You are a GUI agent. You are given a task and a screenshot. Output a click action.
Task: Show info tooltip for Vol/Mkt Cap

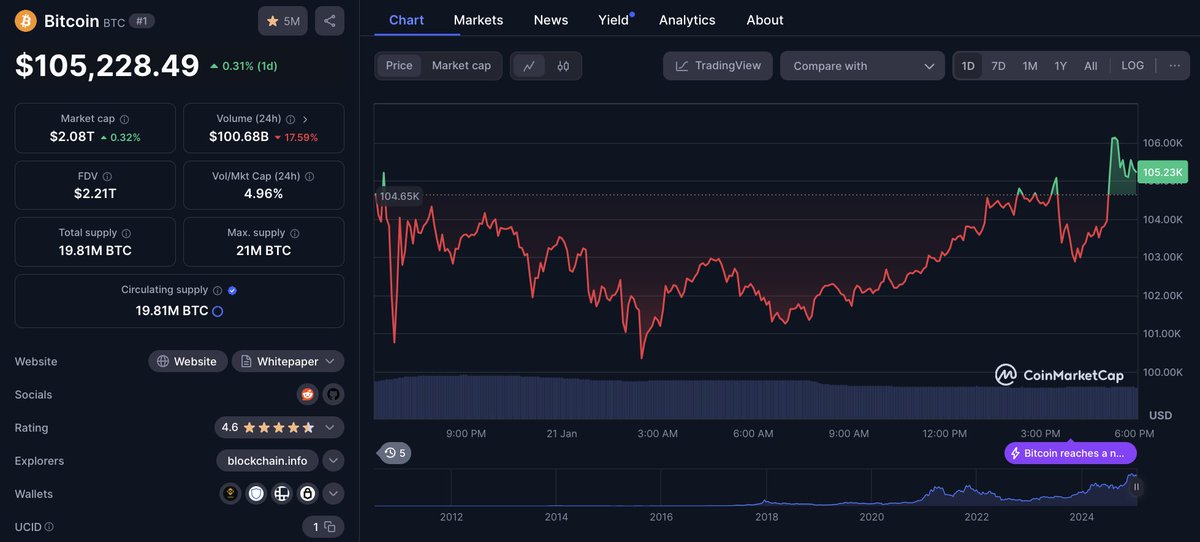tap(309, 176)
